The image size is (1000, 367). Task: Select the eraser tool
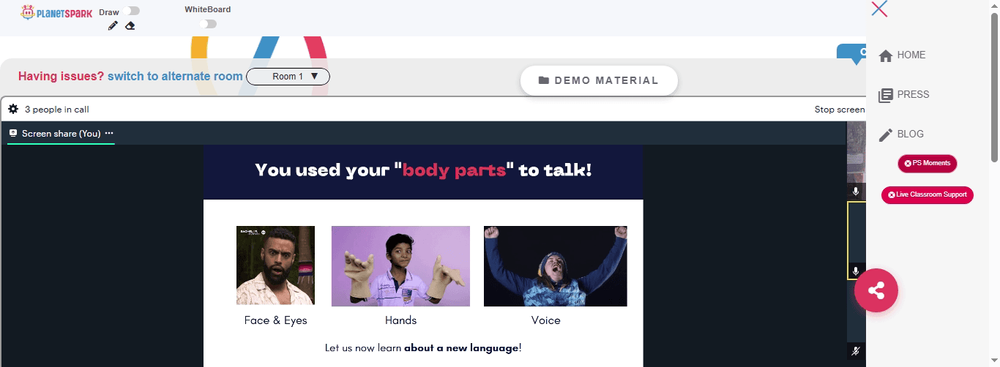[x=130, y=26]
